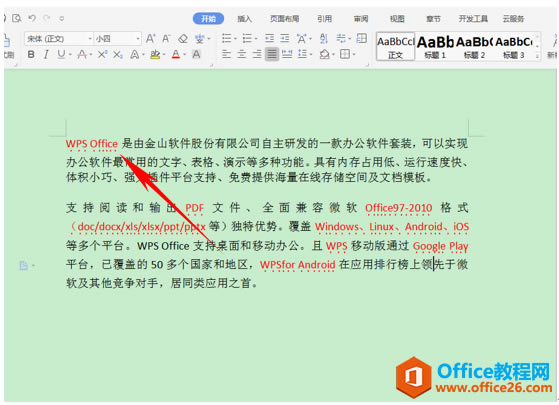Viewport: 559px width, 405px height.
Task: Increase font size with grow font icon
Action: point(151,39)
